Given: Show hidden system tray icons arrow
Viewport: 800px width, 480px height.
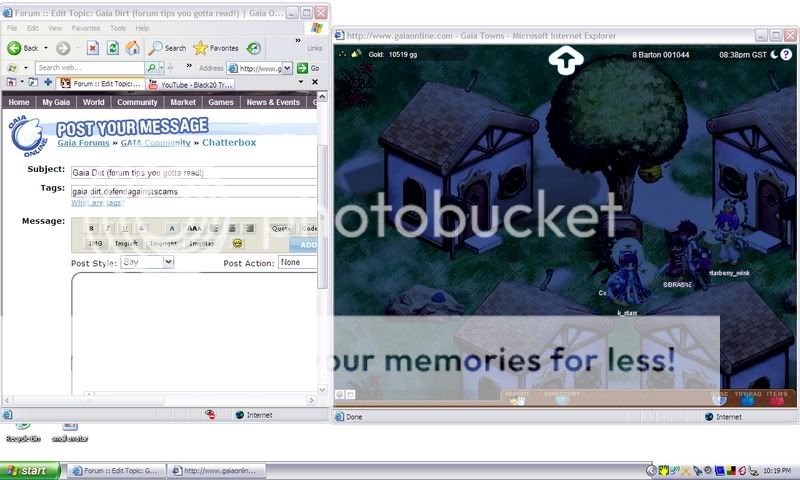Looking at the screenshot, I should point(651,470).
